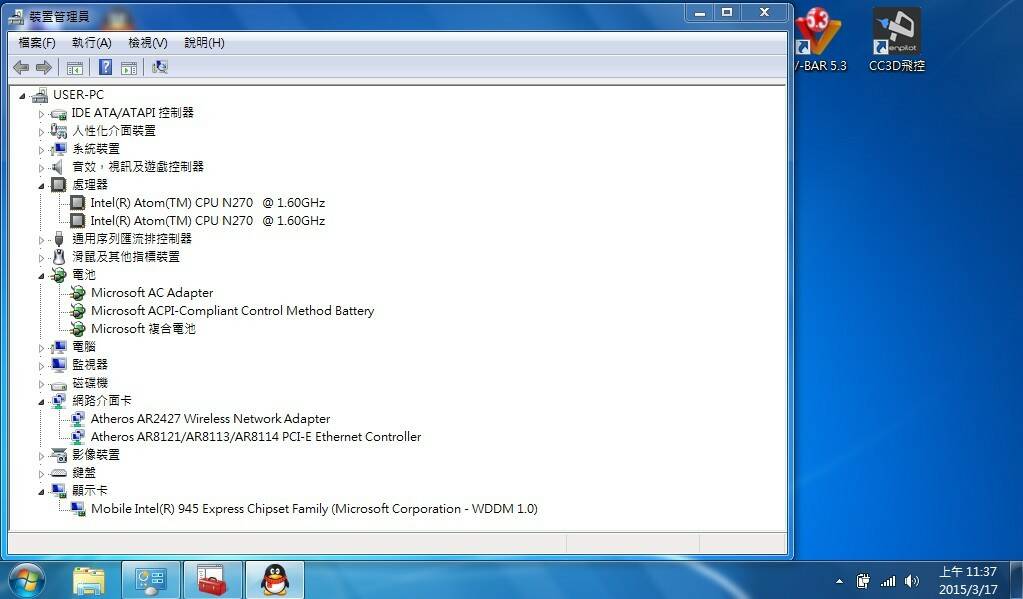
Task: Open the QQ penguin taskbar icon
Action: [x=275, y=580]
